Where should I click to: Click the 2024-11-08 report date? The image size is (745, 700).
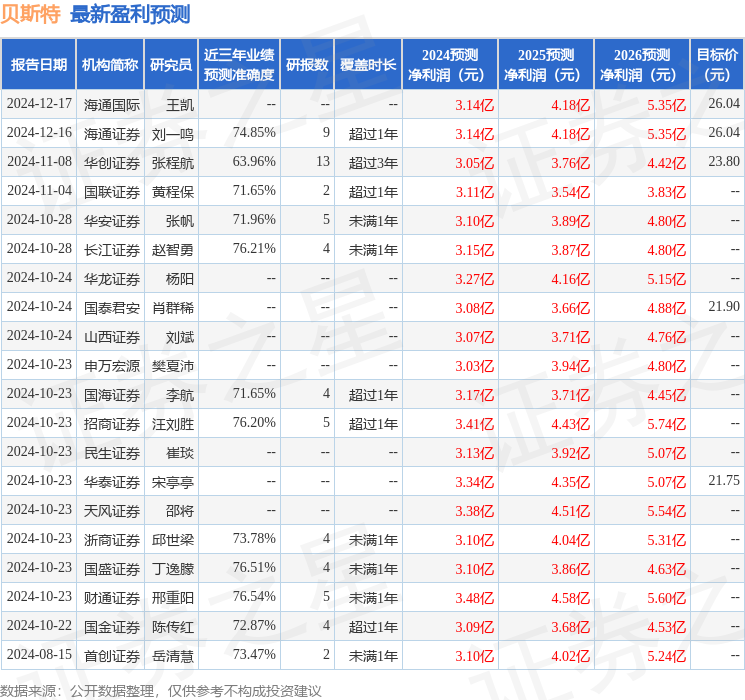click(39, 161)
